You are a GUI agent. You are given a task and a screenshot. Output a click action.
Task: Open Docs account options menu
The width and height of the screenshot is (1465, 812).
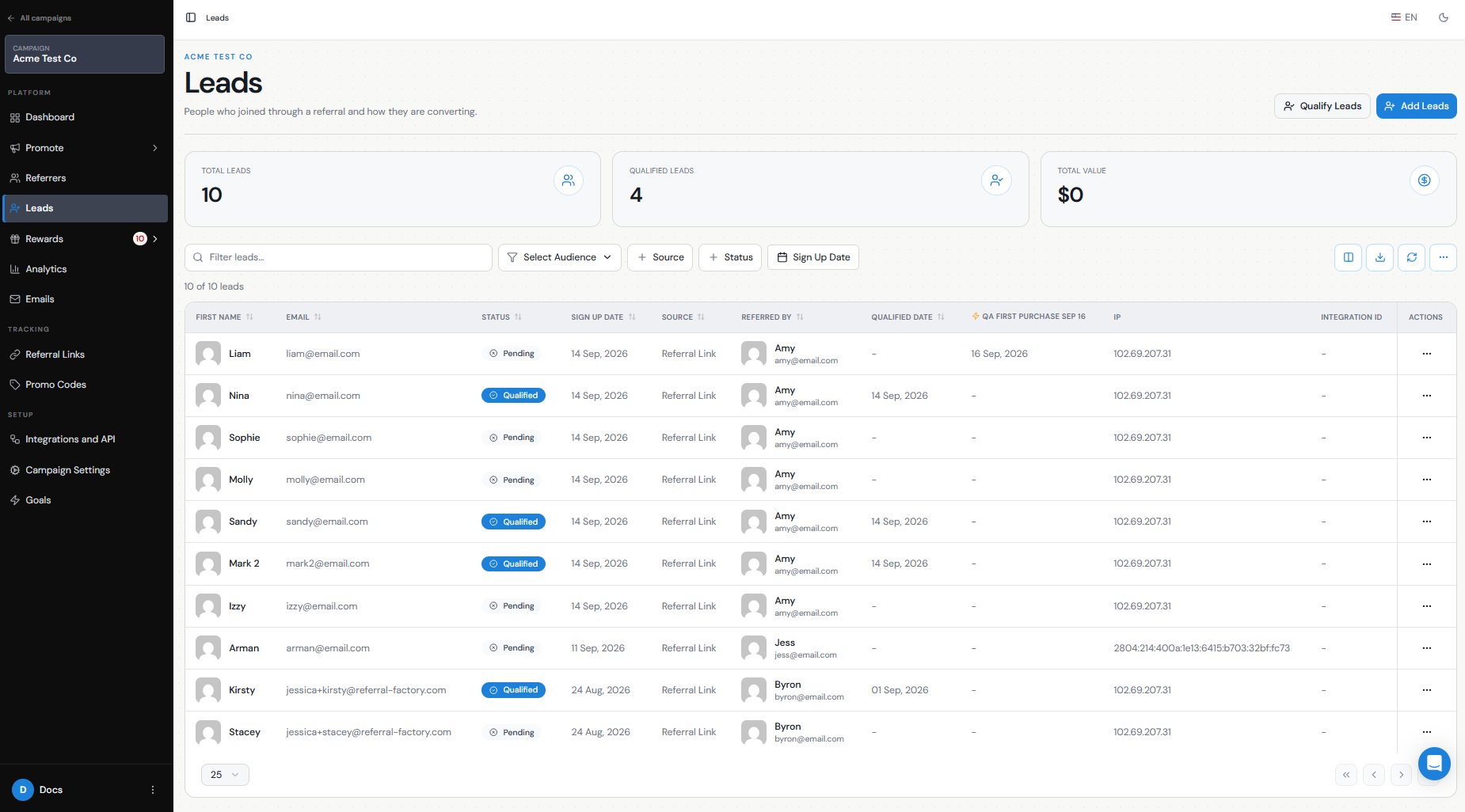click(x=153, y=790)
